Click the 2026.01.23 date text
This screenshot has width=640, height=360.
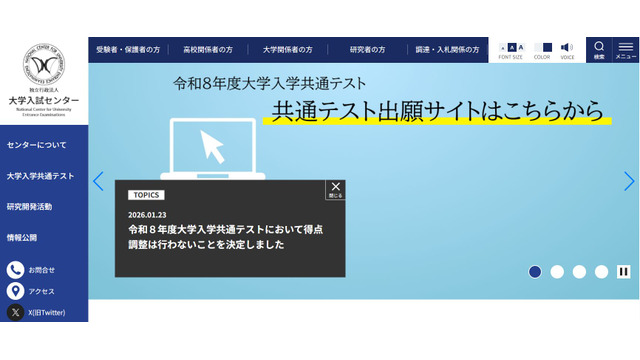coord(147,215)
